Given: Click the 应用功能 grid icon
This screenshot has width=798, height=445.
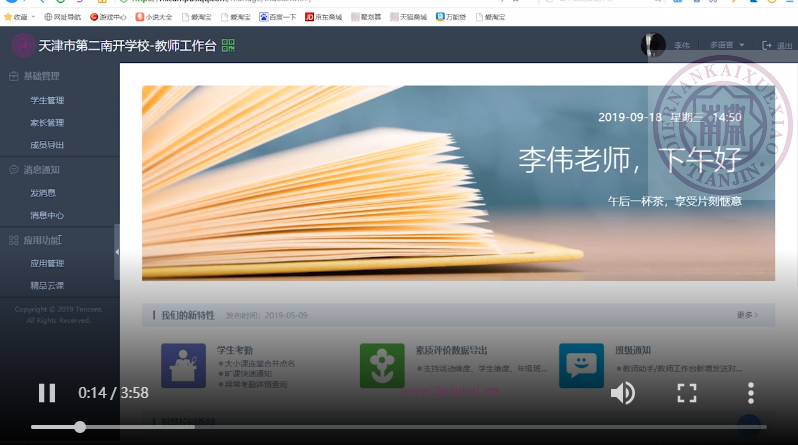Looking at the screenshot, I should pyautogui.click(x=14, y=240).
